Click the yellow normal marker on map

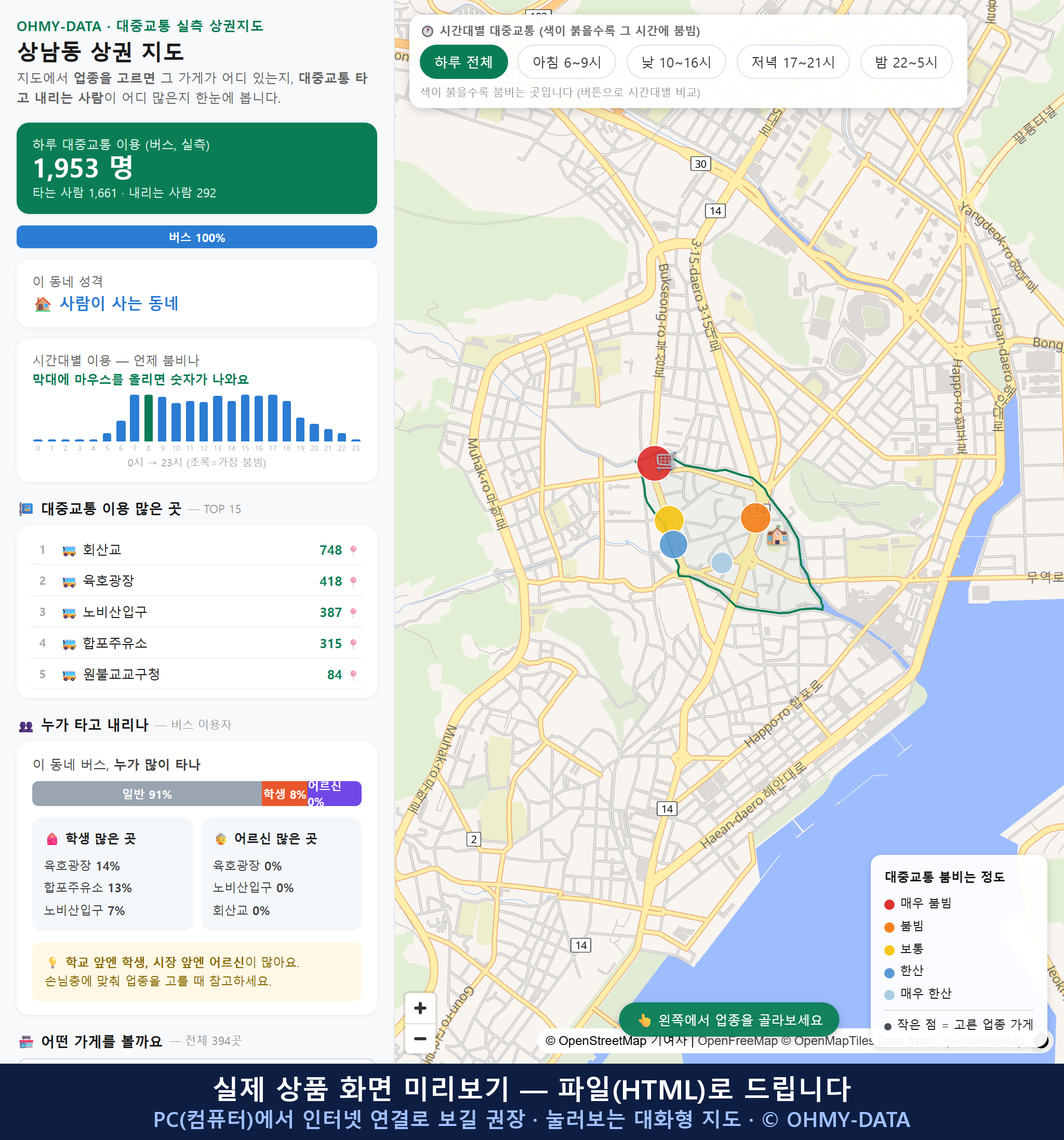pyautogui.click(x=669, y=520)
